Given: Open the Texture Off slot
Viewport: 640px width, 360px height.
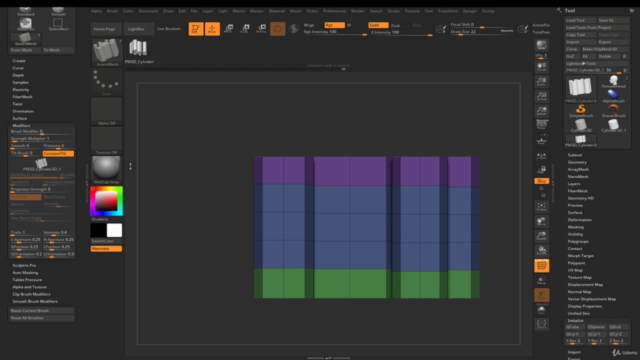Looking at the screenshot, I should pyautogui.click(x=107, y=140).
